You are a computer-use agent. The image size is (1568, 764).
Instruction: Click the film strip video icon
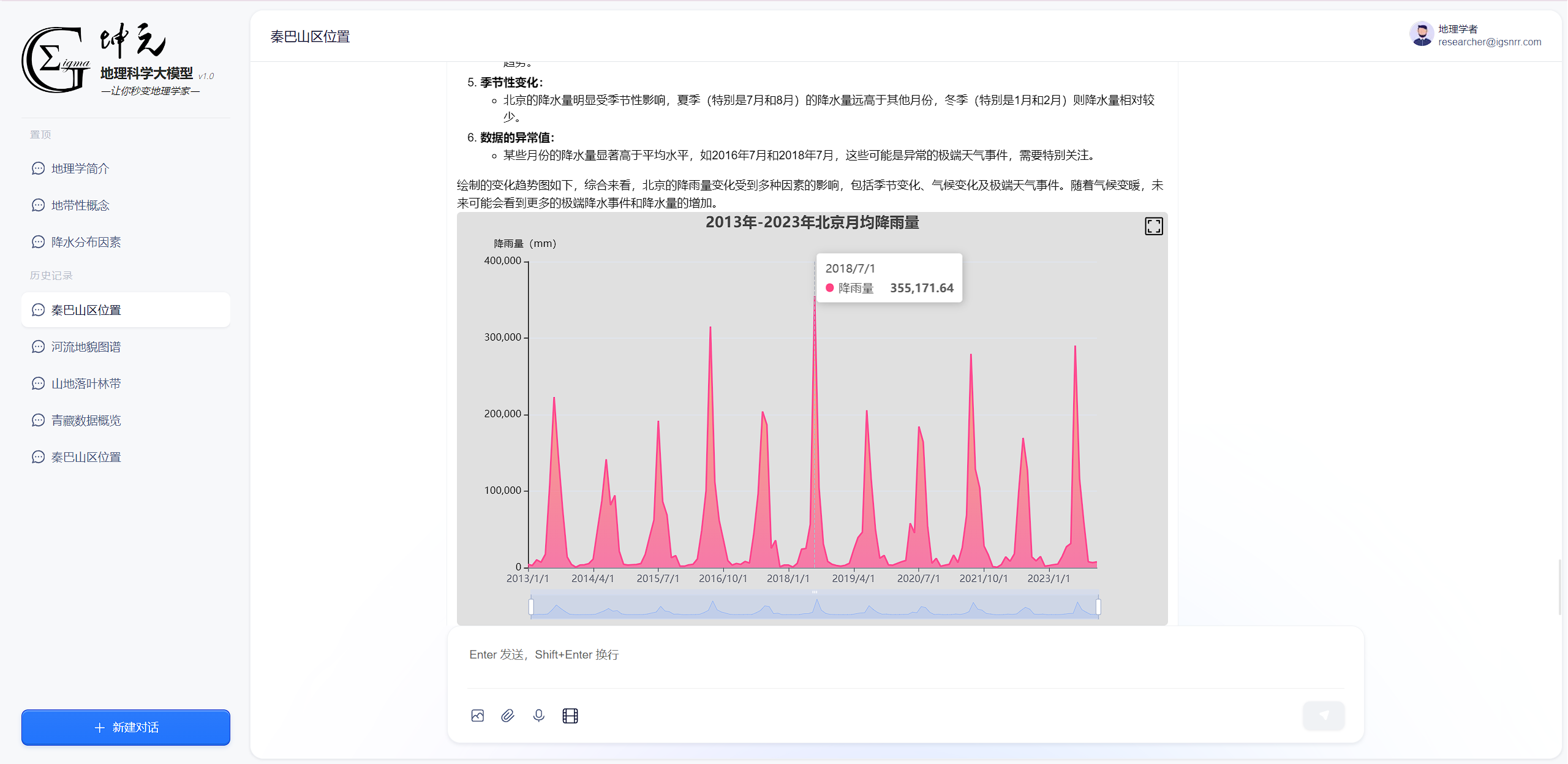click(570, 716)
